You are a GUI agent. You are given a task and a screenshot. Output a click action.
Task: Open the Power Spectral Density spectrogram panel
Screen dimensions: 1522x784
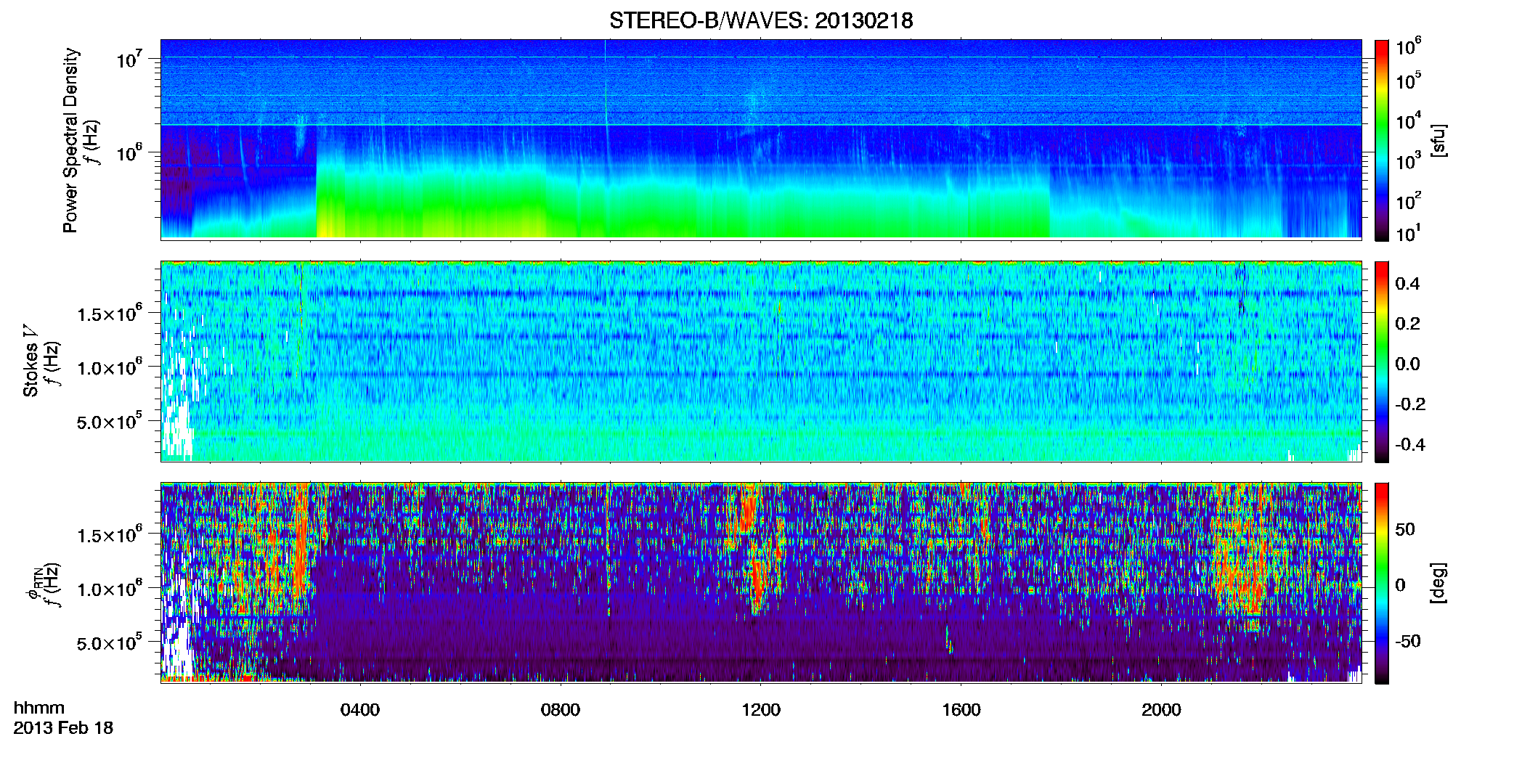pos(761,139)
